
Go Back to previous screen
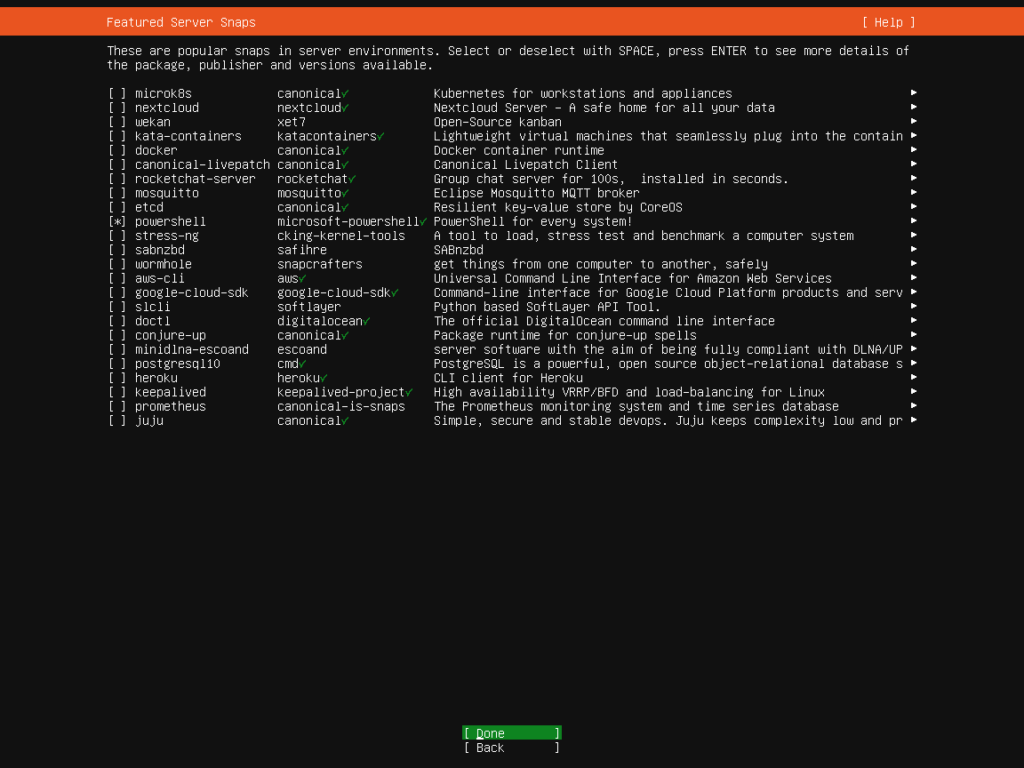pos(511,748)
